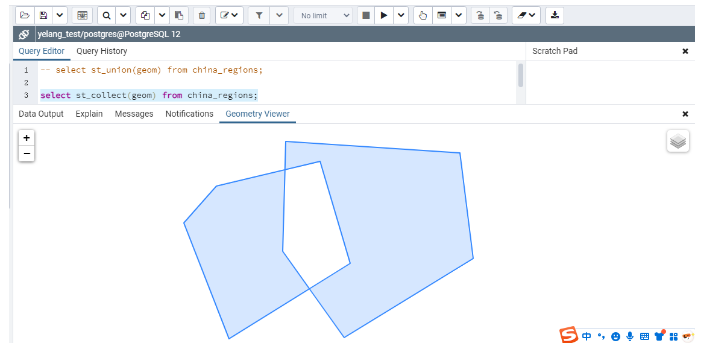The image size is (704, 361).
Task: Open the skin shirt icon
Action: click(x=659, y=335)
